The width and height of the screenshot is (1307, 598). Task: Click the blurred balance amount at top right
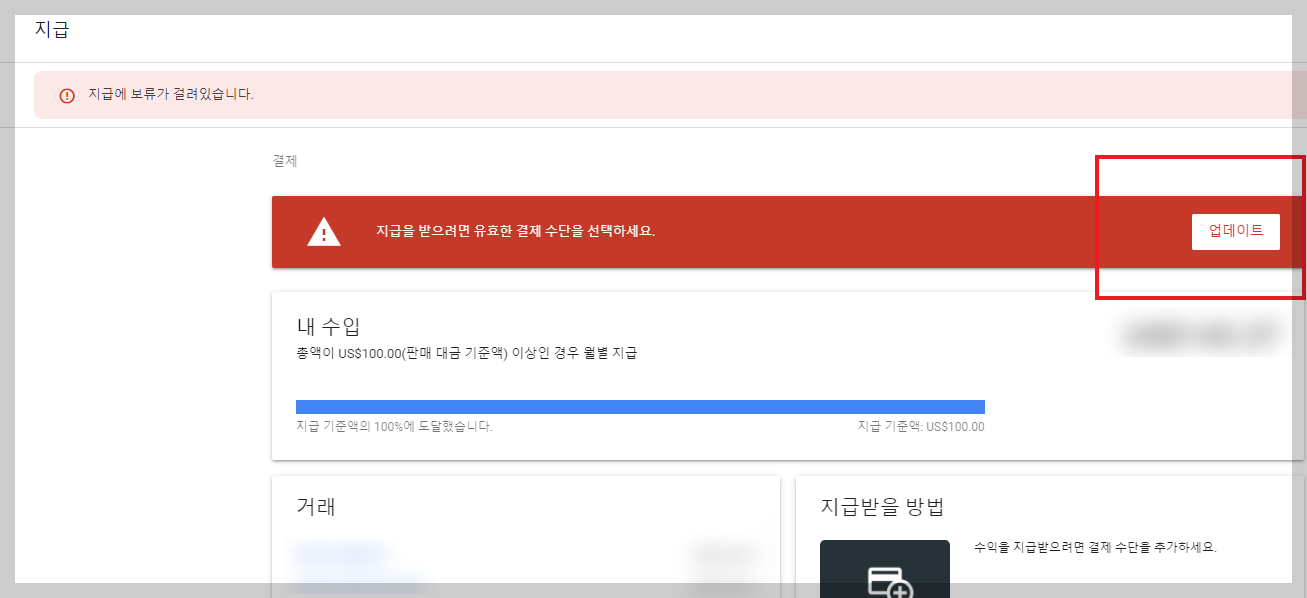pos(1200,334)
